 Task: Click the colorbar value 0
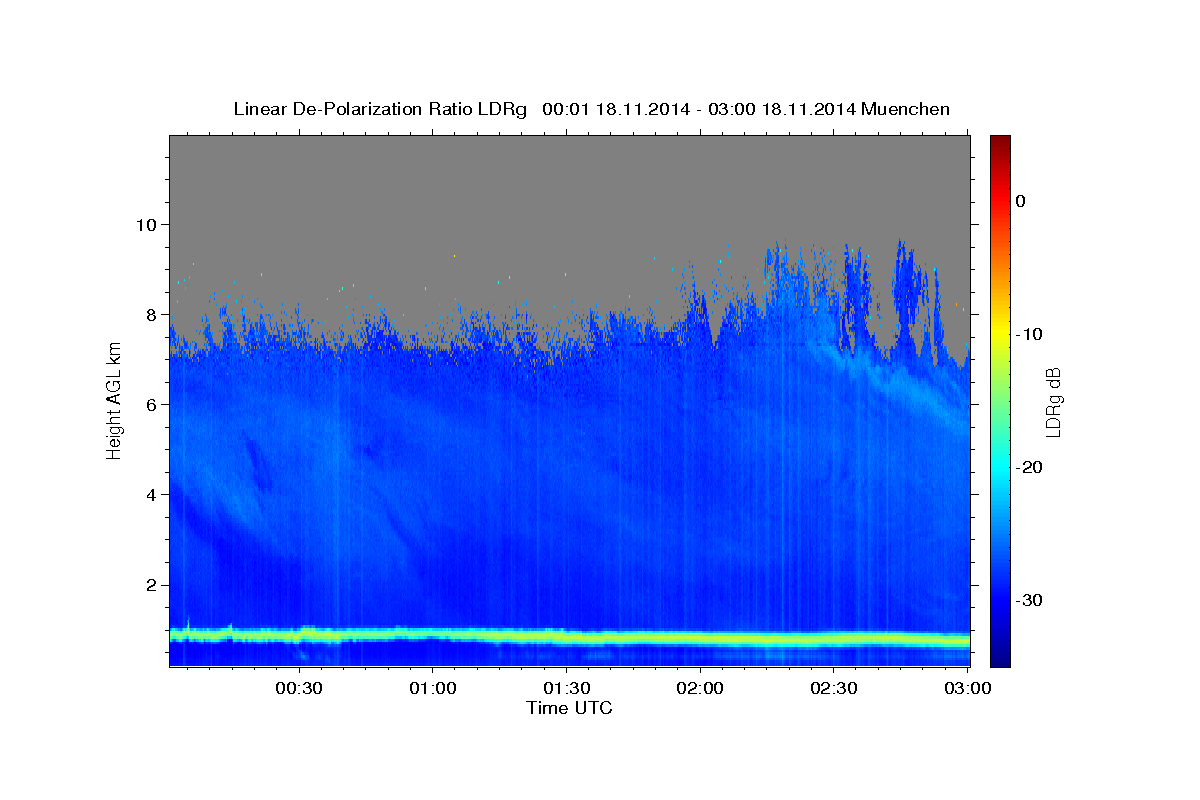click(x=1021, y=201)
